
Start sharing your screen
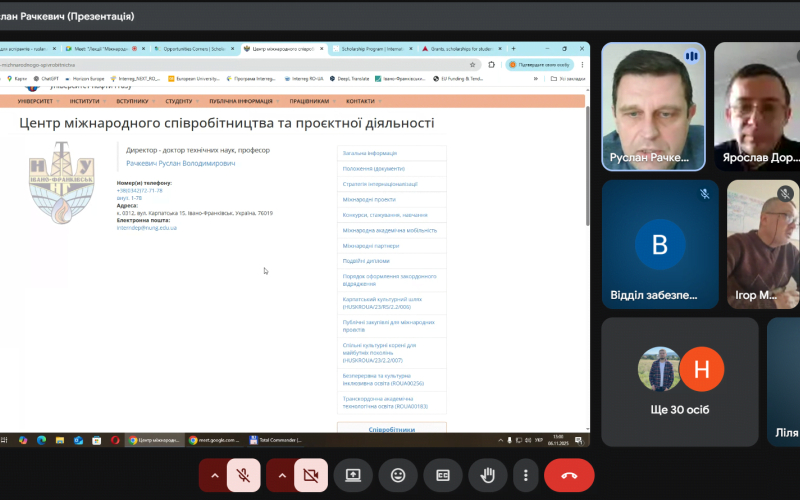point(353,475)
